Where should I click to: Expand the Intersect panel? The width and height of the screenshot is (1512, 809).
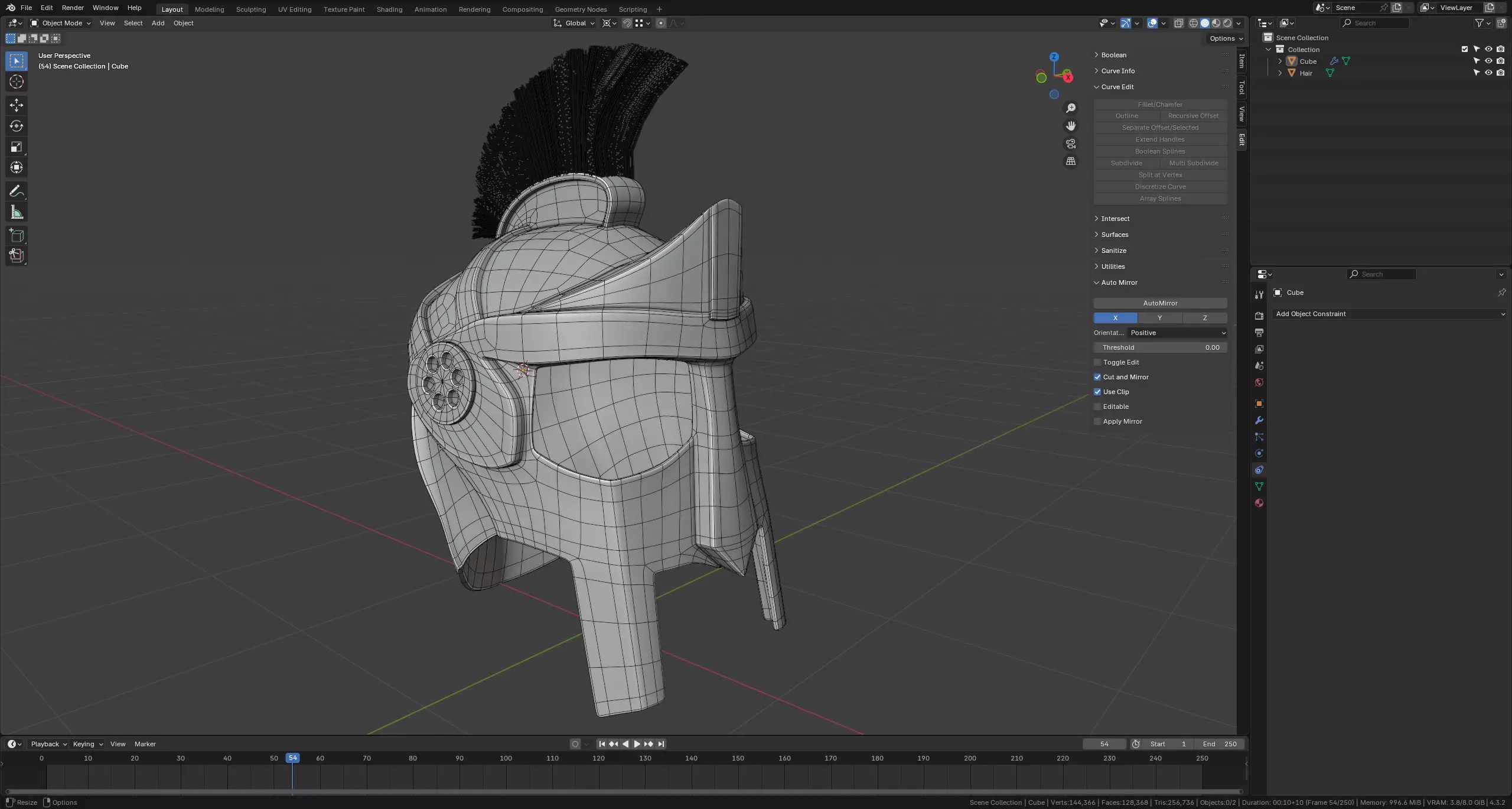tap(1115, 219)
